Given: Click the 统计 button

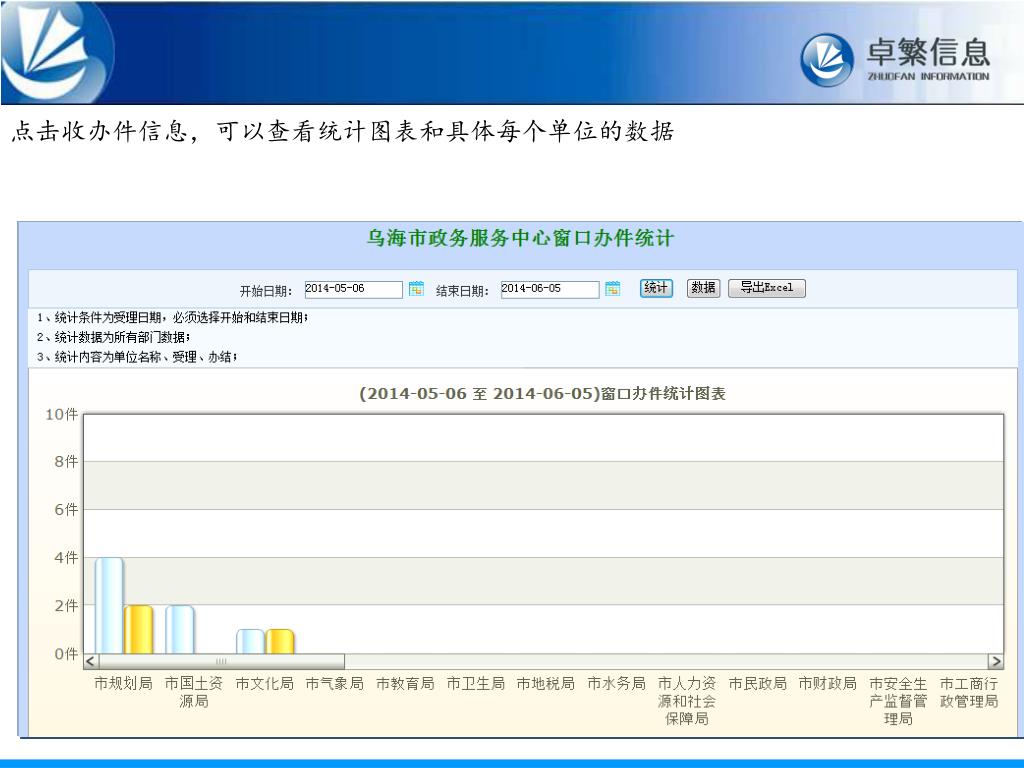Looking at the screenshot, I should point(656,288).
